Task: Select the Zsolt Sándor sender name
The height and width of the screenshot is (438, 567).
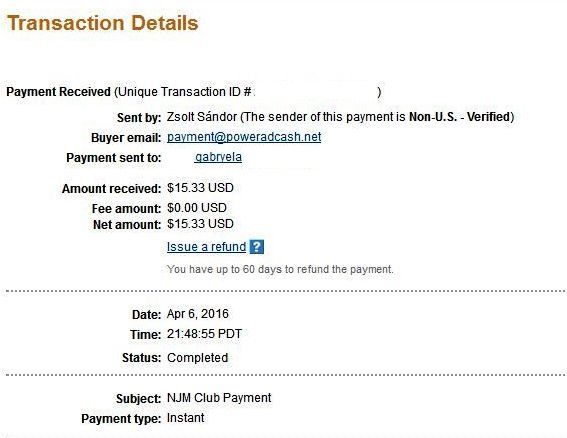Action: 202,117
